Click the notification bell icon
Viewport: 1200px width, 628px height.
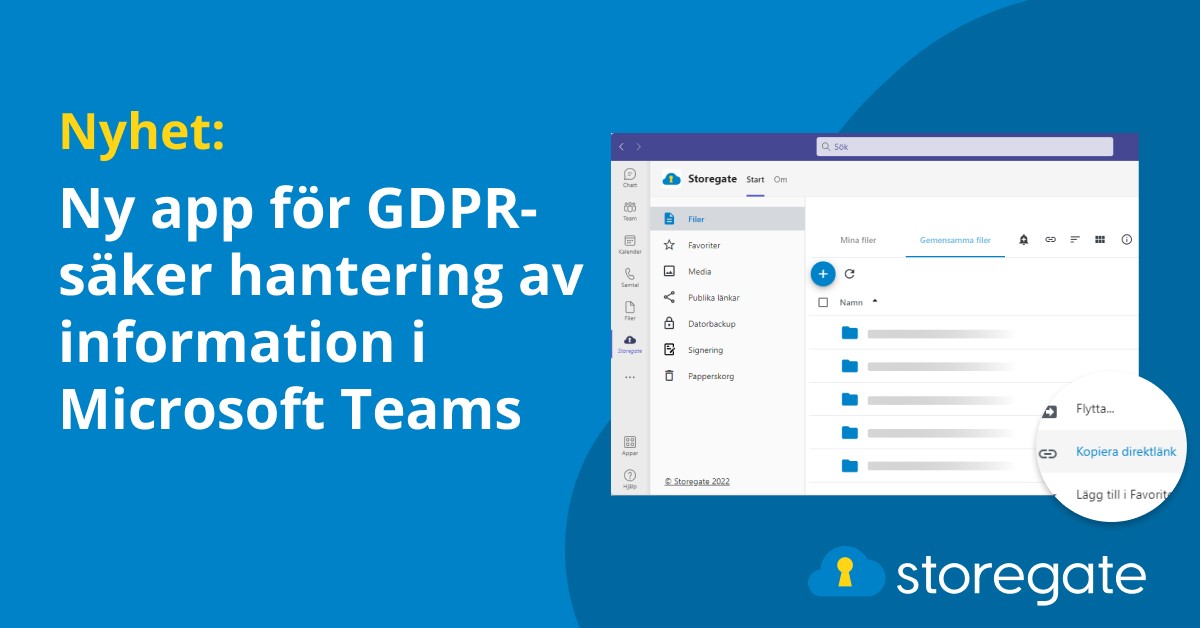click(1023, 239)
